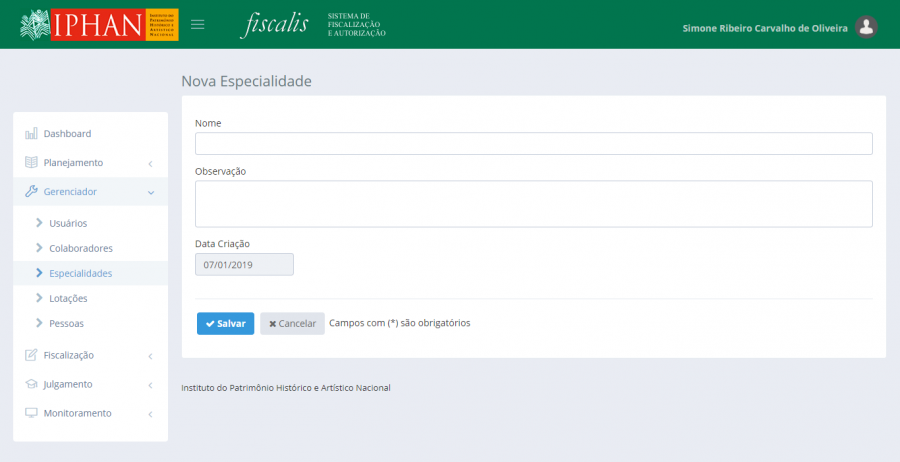Open the Usuários menu item
The width and height of the screenshot is (900, 462).
tap(68, 223)
